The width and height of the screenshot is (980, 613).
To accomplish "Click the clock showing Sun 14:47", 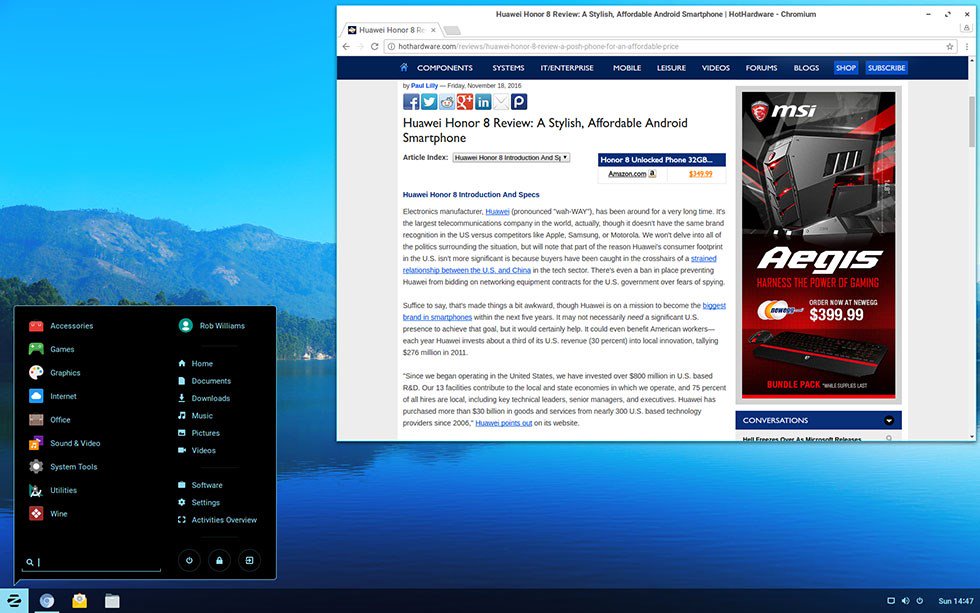I will [x=956, y=601].
